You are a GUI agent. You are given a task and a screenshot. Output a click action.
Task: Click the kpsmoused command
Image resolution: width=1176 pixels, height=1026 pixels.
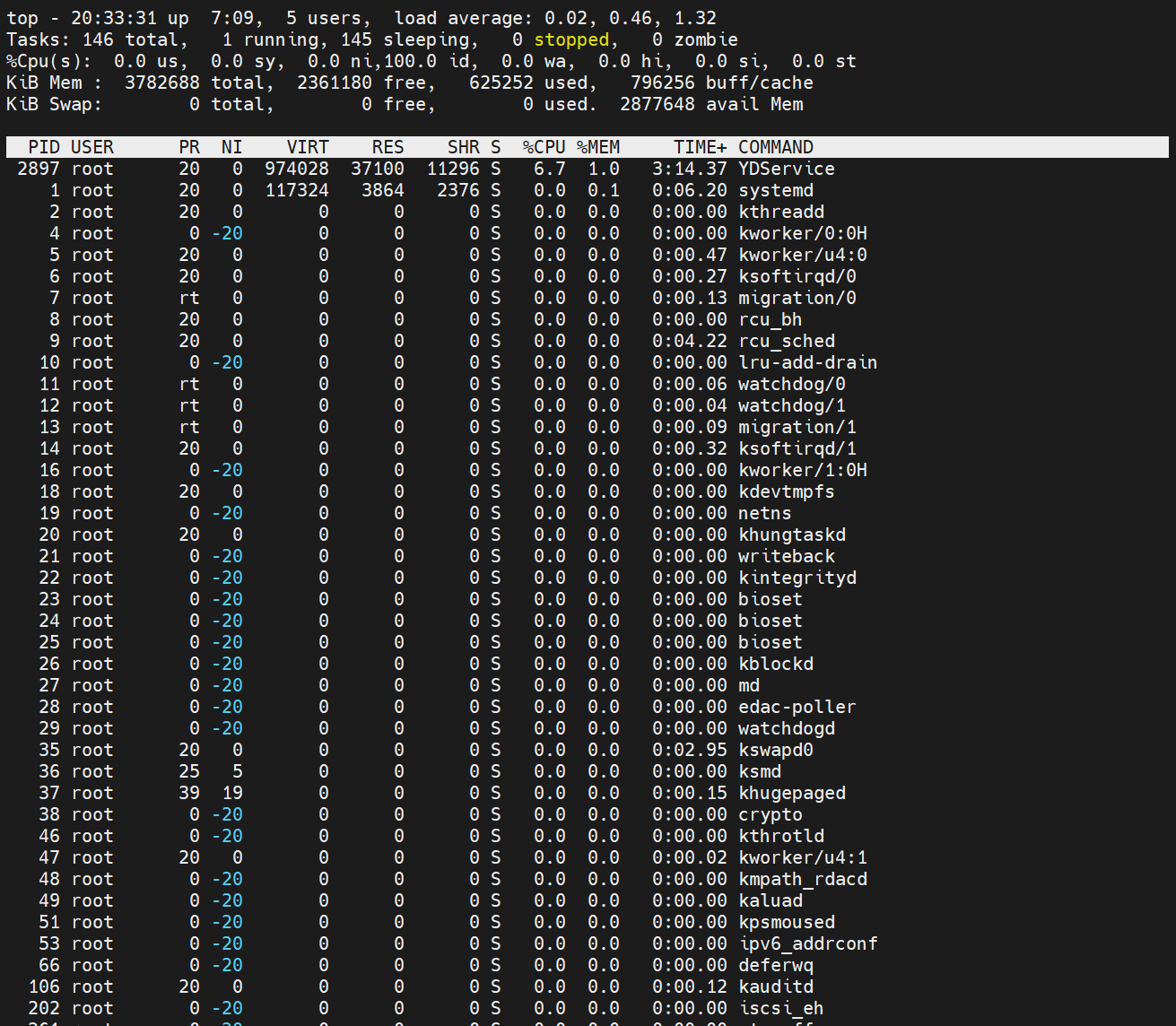(787, 922)
